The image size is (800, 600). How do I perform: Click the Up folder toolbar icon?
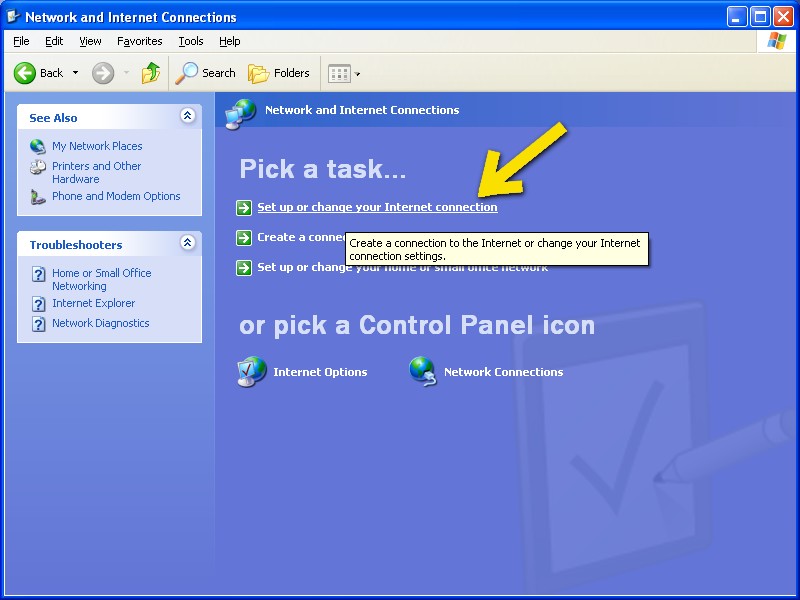[x=151, y=73]
